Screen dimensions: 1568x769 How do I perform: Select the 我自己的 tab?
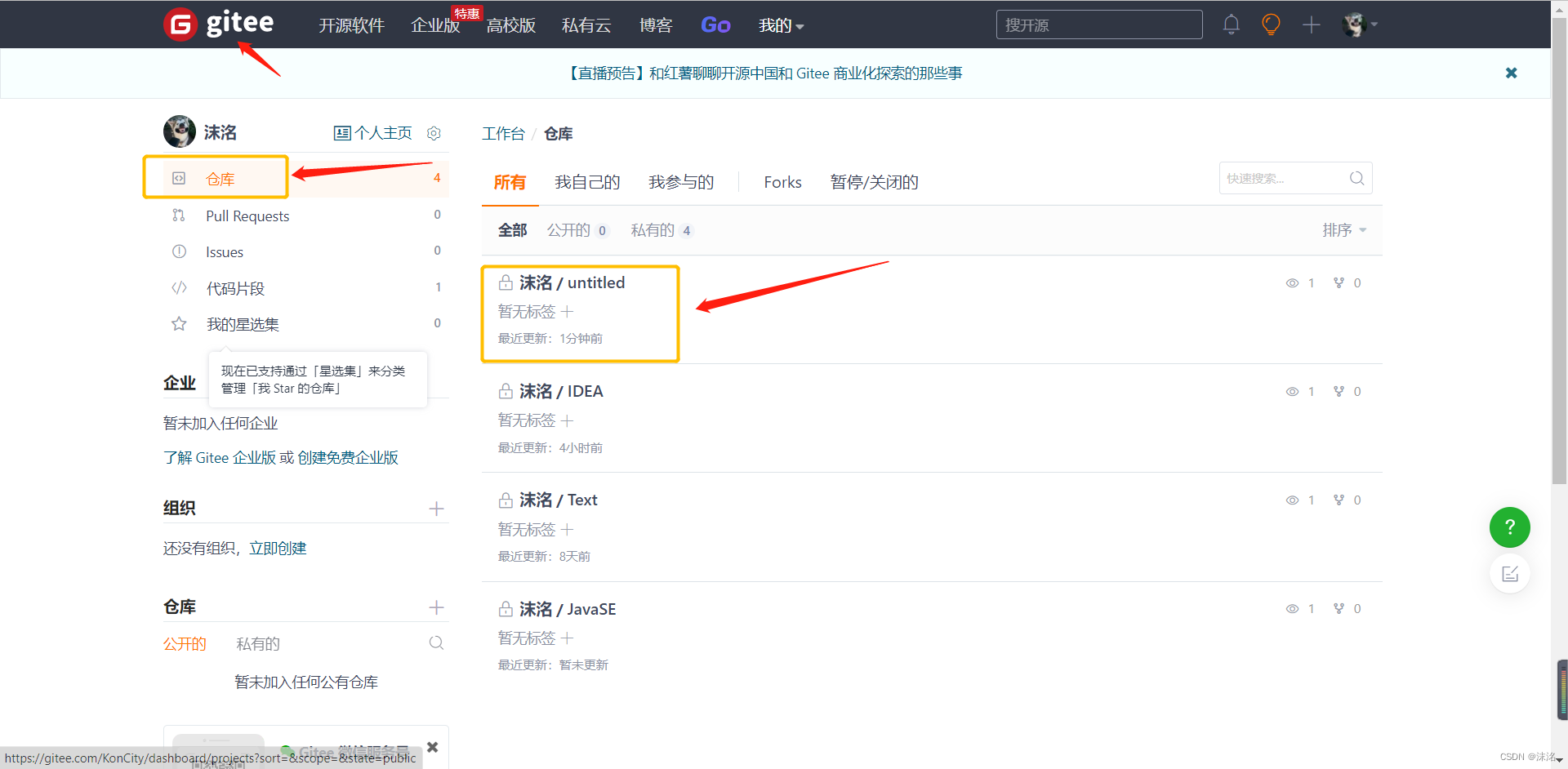click(587, 182)
